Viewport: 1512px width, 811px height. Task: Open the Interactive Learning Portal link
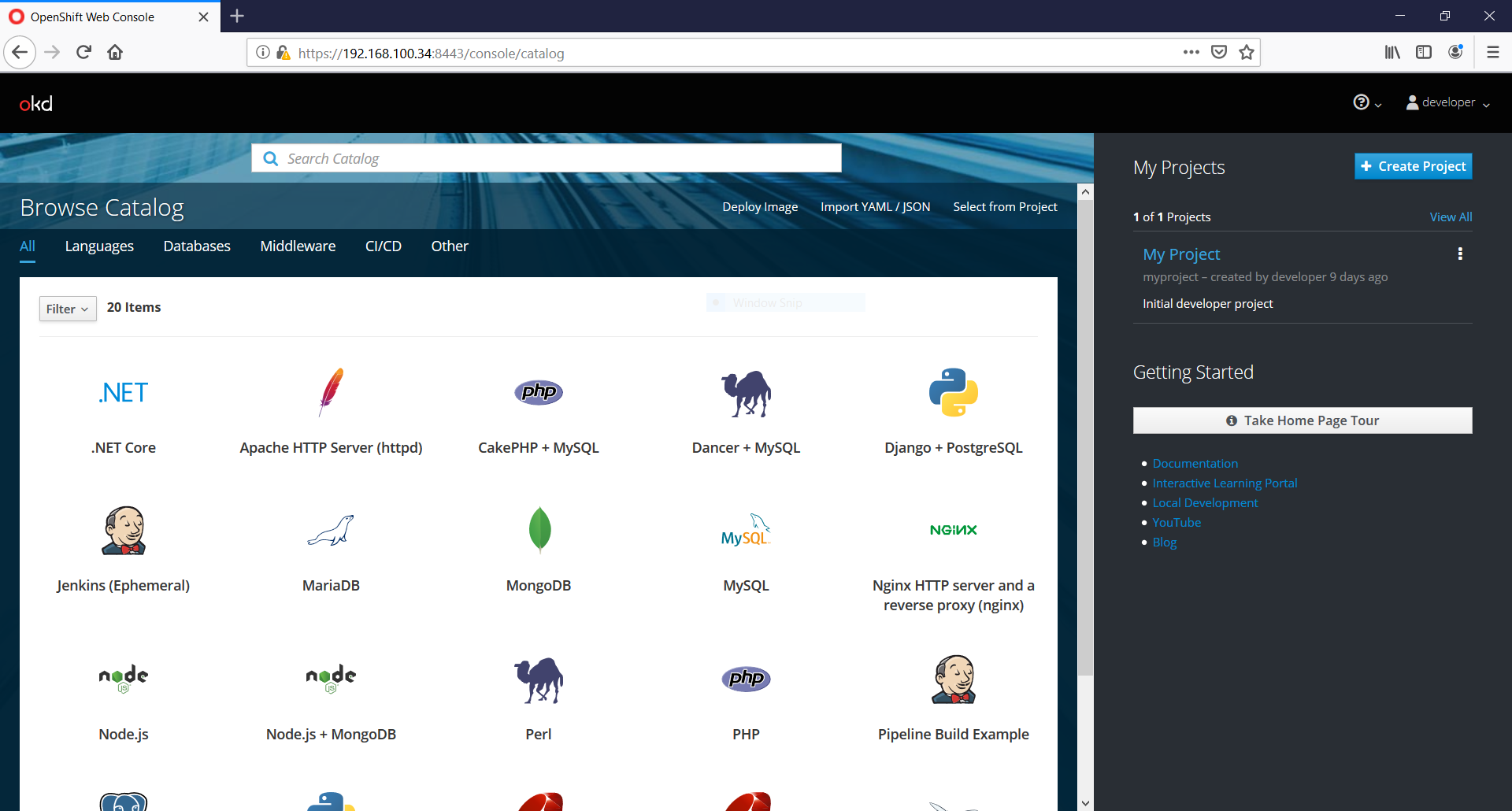pos(1225,483)
